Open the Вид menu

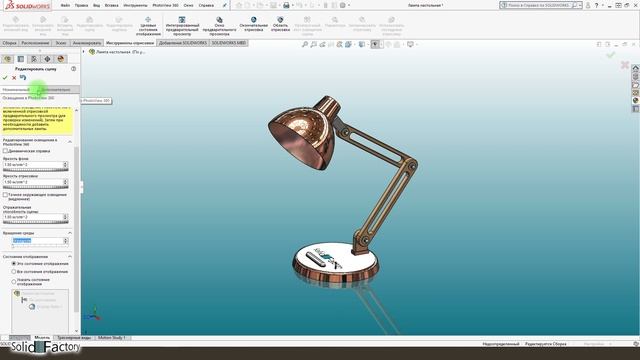click(x=96, y=6)
